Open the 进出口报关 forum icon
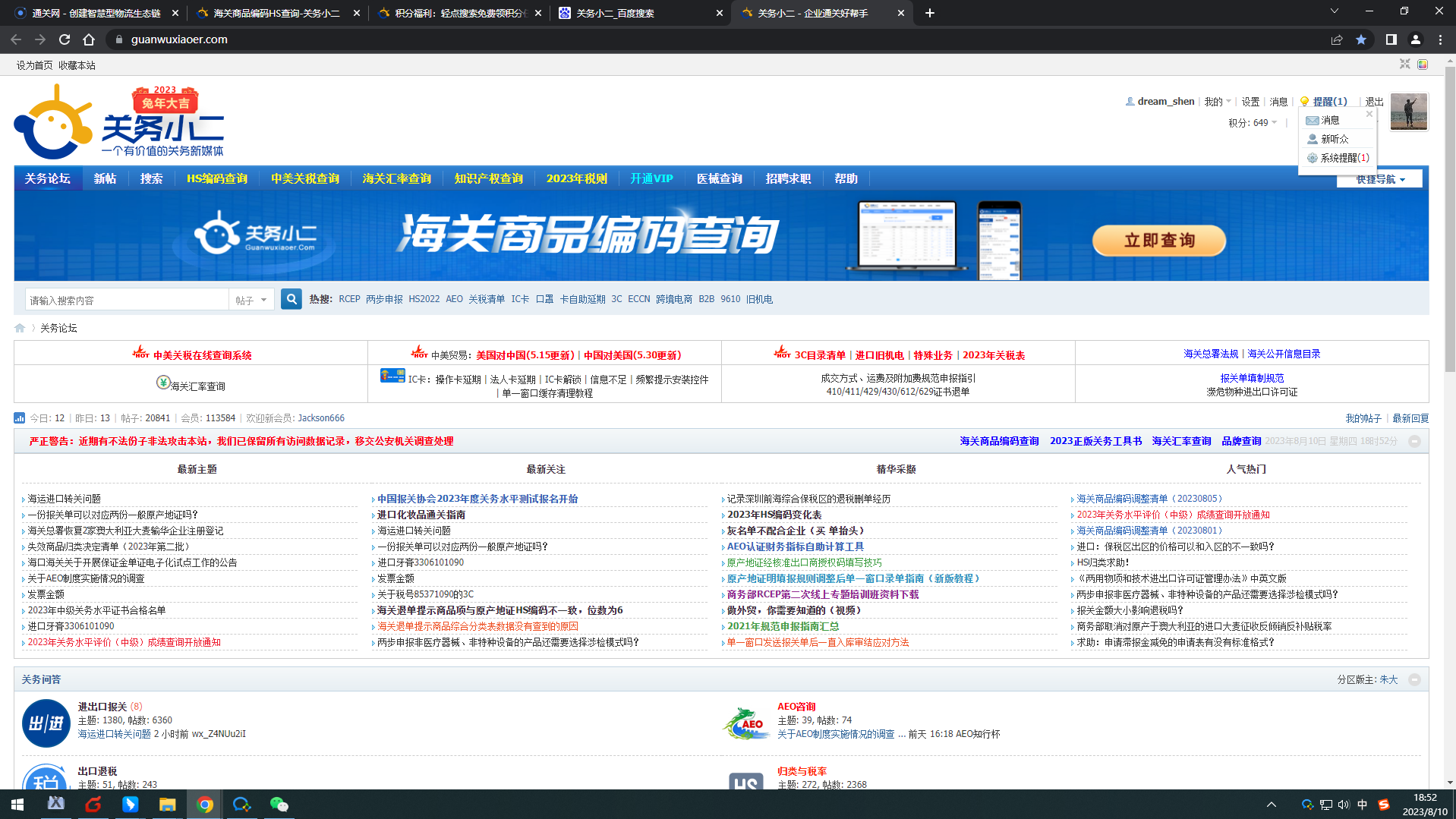 pos(46,723)
